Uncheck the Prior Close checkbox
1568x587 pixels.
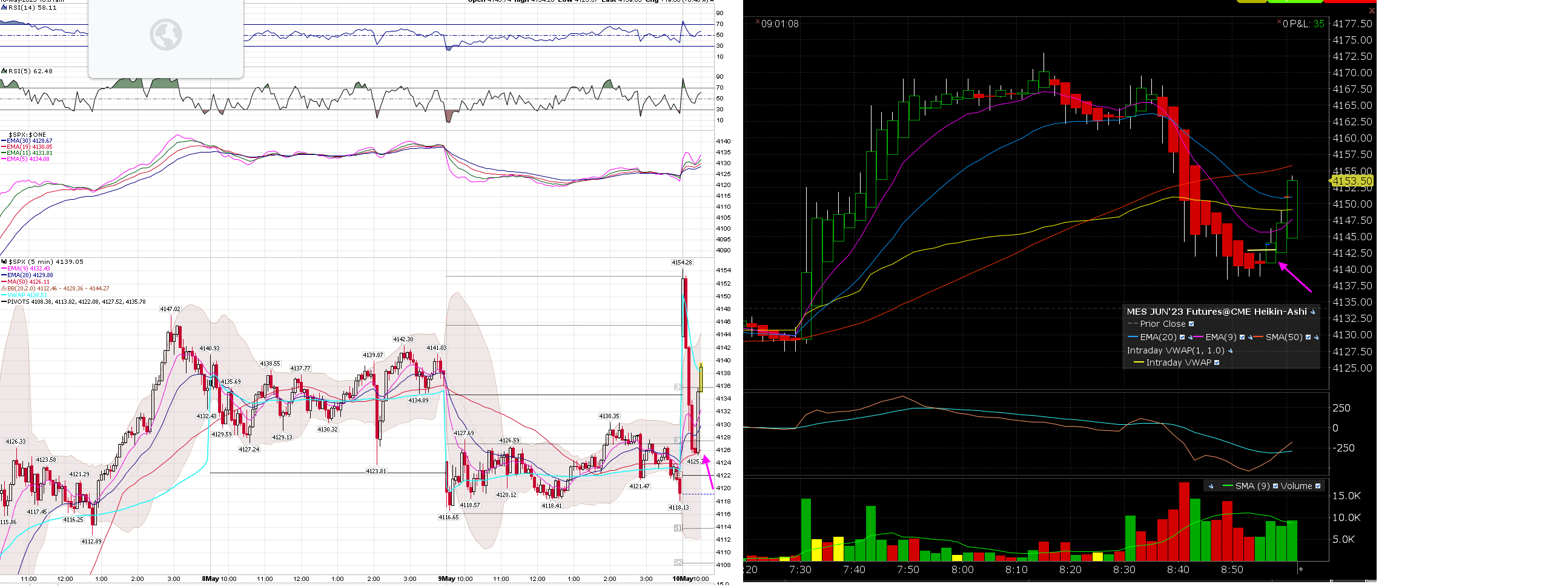(x=1191, y=324)
